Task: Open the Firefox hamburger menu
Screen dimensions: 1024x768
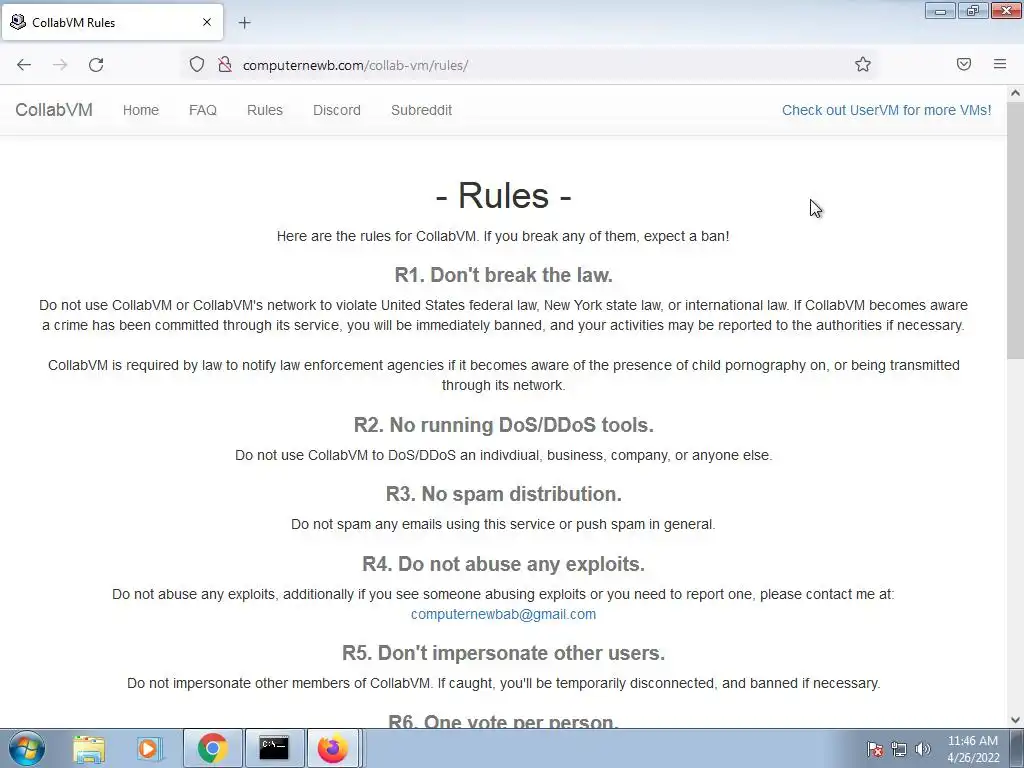Action: [1000, 64]
